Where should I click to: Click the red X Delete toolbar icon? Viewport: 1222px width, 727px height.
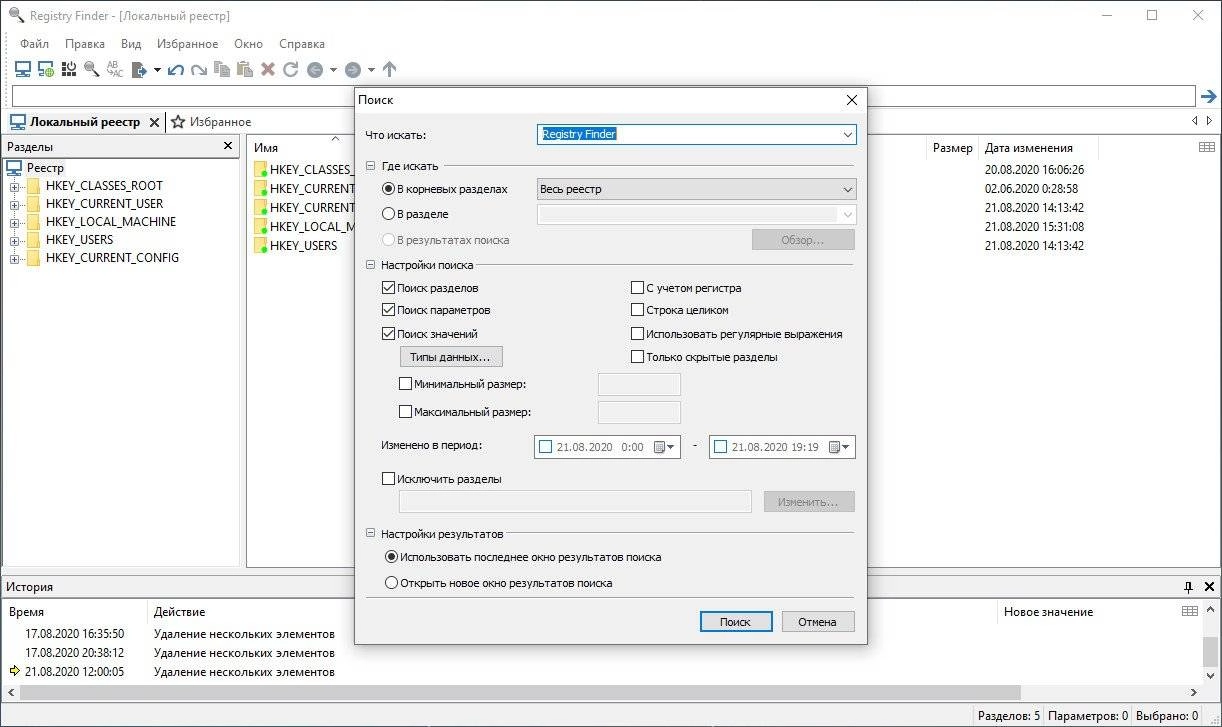pos(268,69)
